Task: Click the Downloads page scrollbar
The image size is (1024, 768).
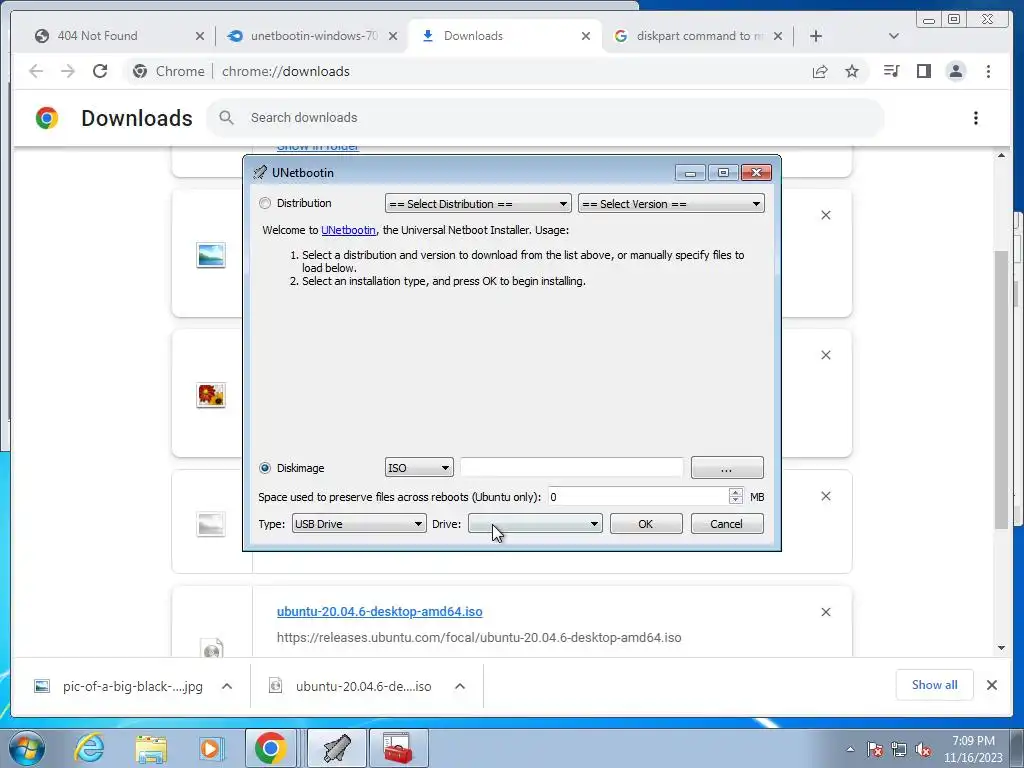Action: 1002,391
